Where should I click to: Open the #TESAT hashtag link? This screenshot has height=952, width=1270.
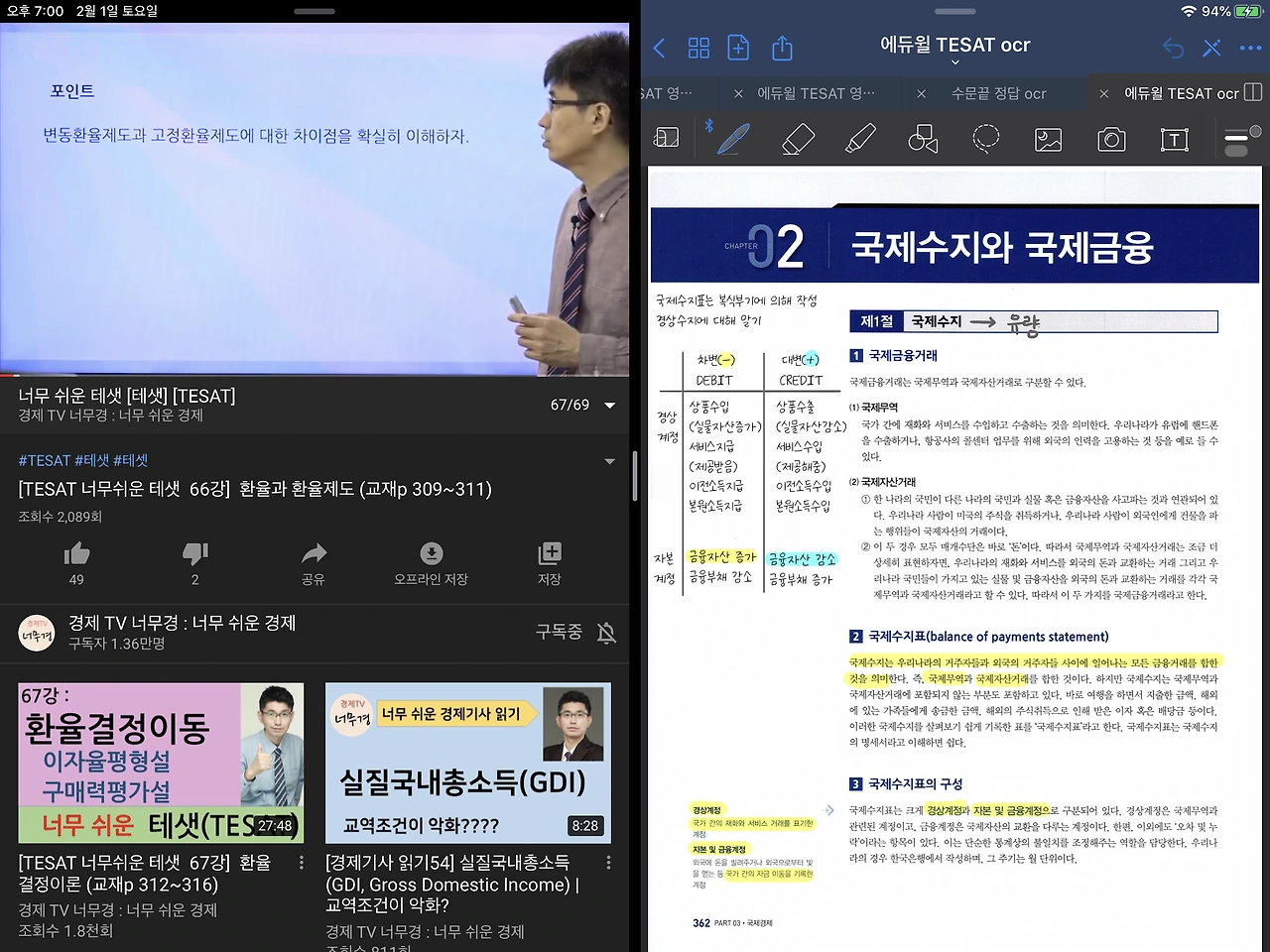coord(45,460)
